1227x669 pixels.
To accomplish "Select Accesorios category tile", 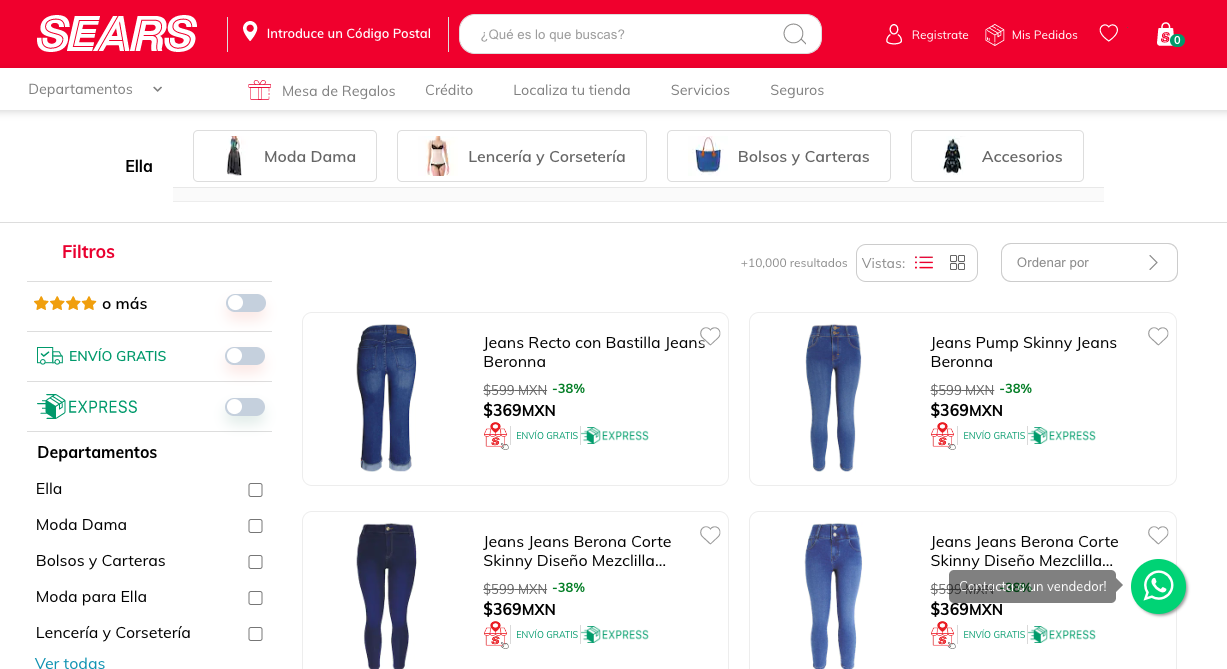I will (997, 156).
